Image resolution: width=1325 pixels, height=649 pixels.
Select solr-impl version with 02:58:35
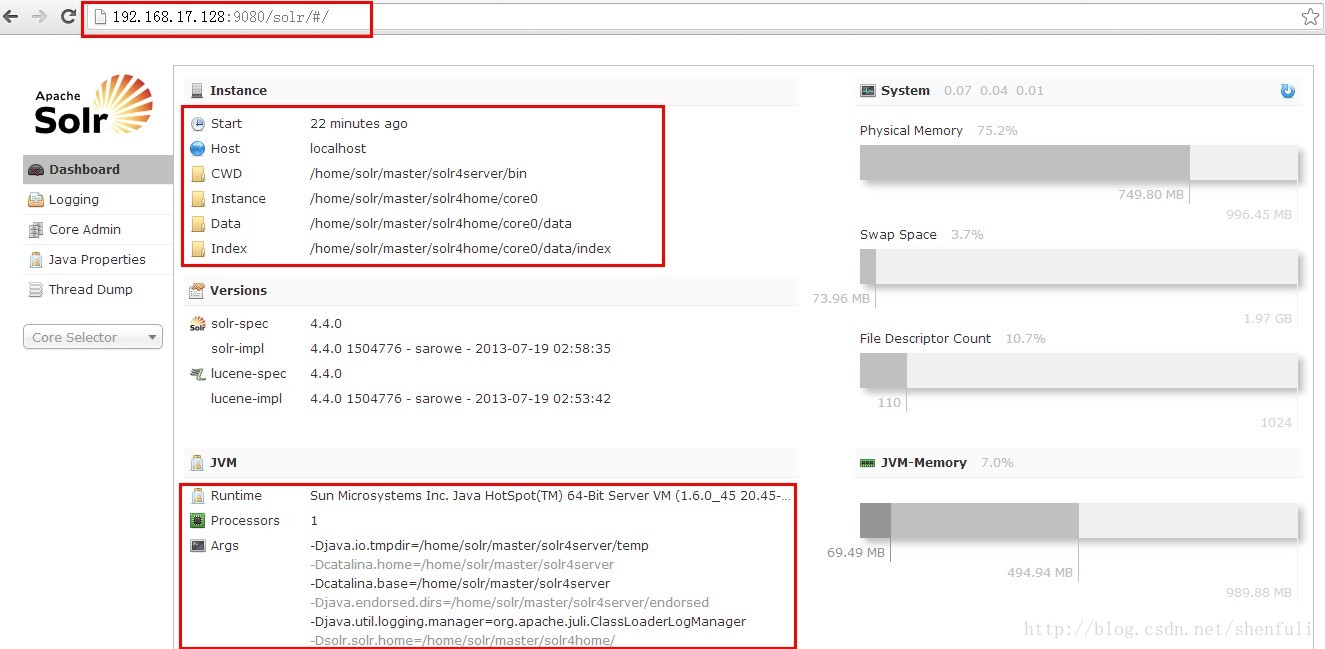click(460, 349)
